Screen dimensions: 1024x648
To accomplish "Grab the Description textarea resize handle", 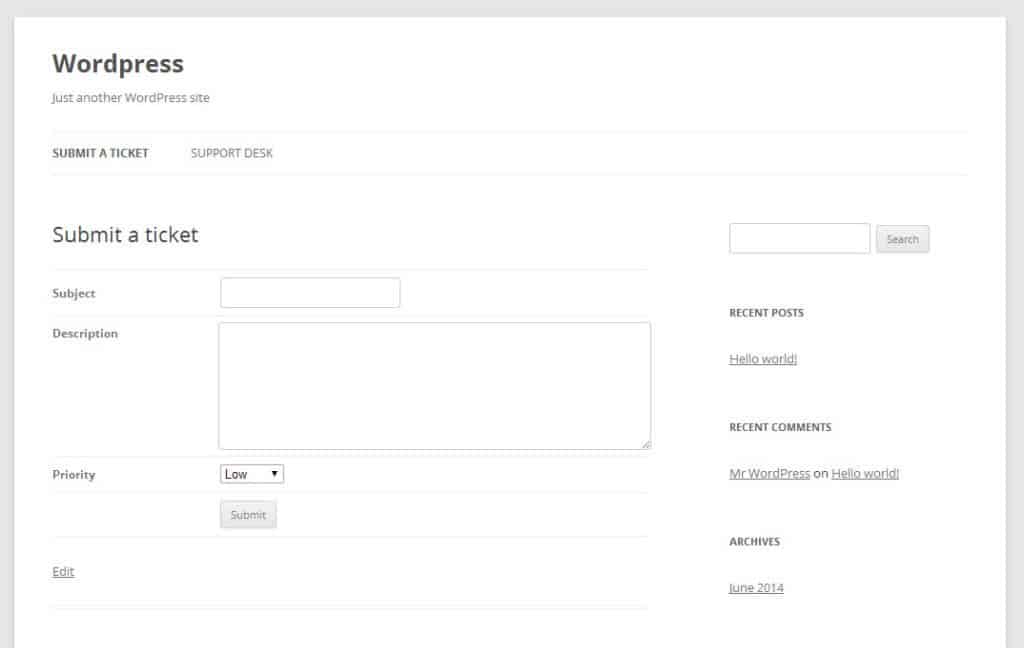I will [645, 444].
